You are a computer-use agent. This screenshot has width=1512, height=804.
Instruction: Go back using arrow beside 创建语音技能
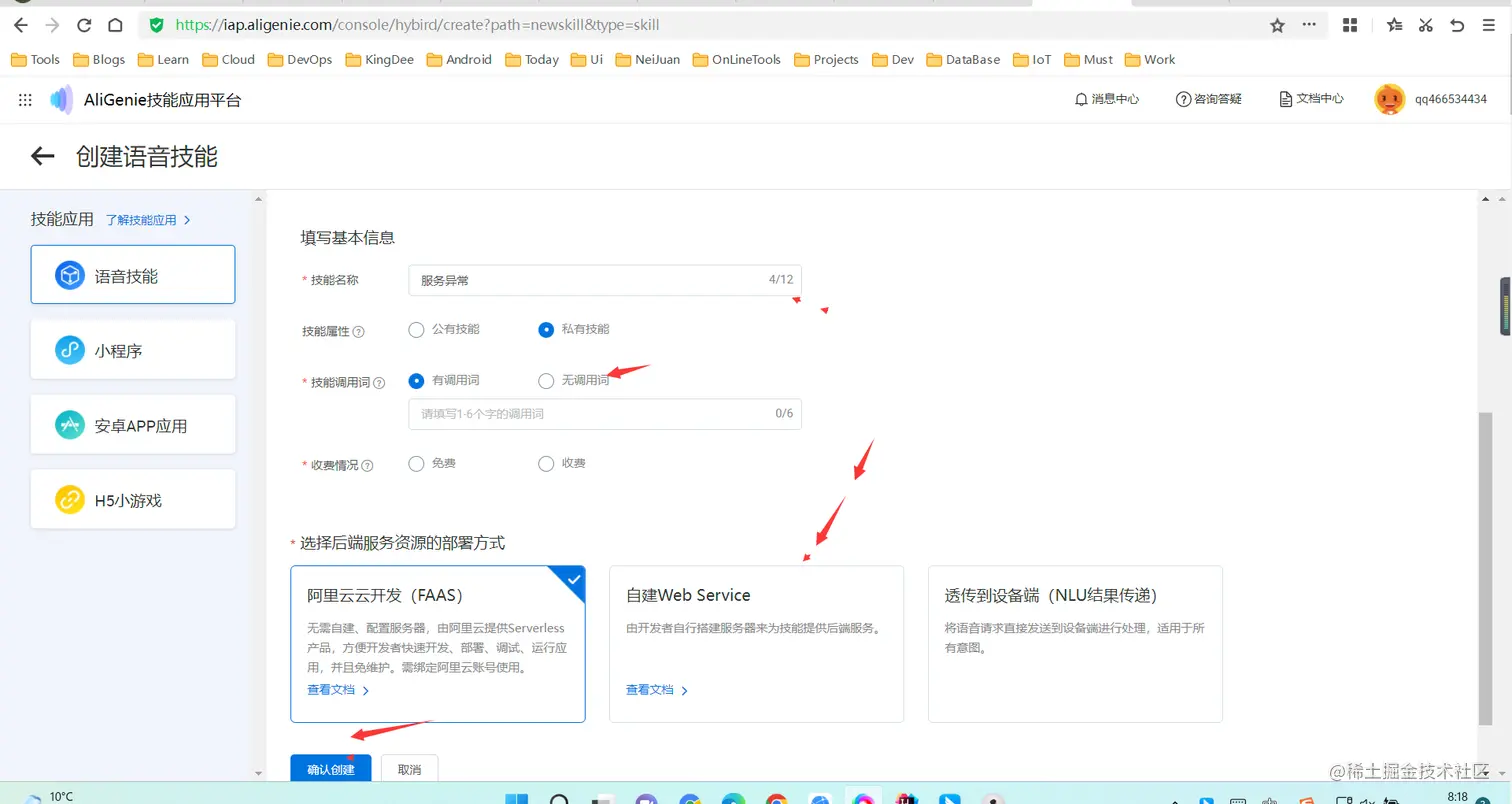pyautogui.click(x=42, y=156)
